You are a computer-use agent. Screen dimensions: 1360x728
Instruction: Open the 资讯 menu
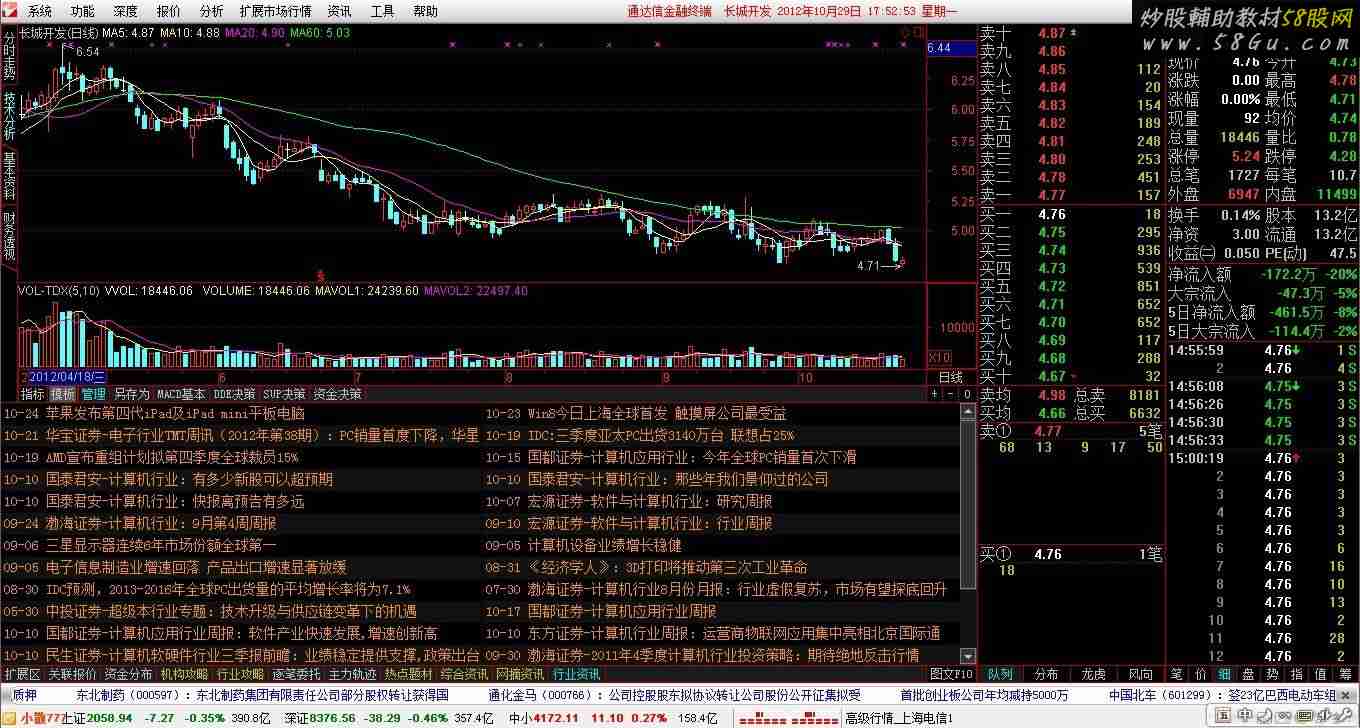click(339, 11)
